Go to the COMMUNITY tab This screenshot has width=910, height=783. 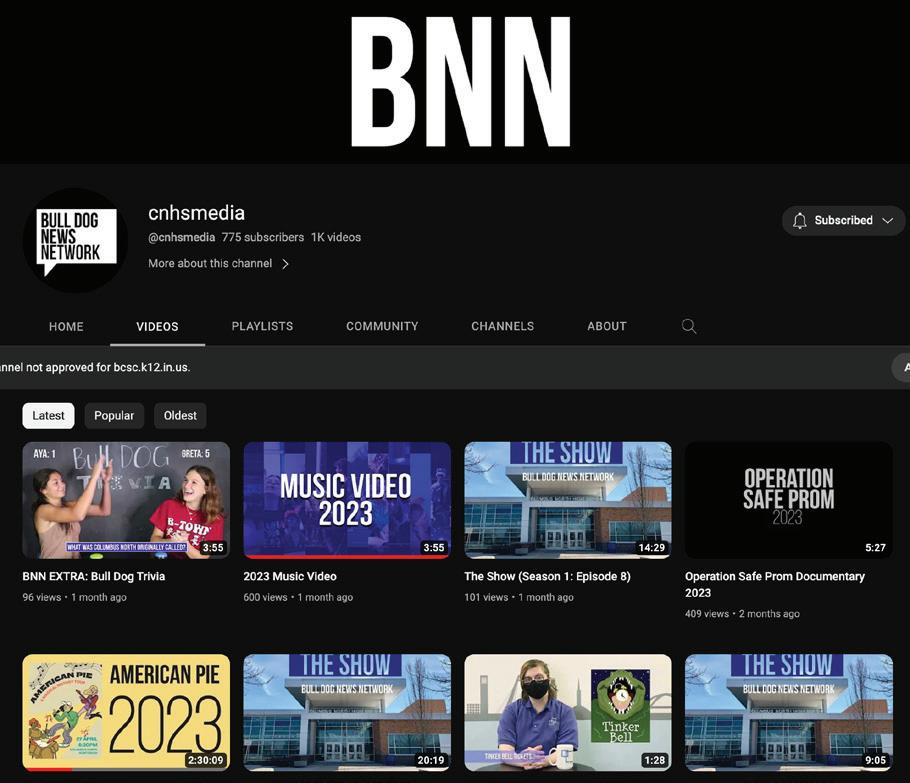[x=382, y=326]
